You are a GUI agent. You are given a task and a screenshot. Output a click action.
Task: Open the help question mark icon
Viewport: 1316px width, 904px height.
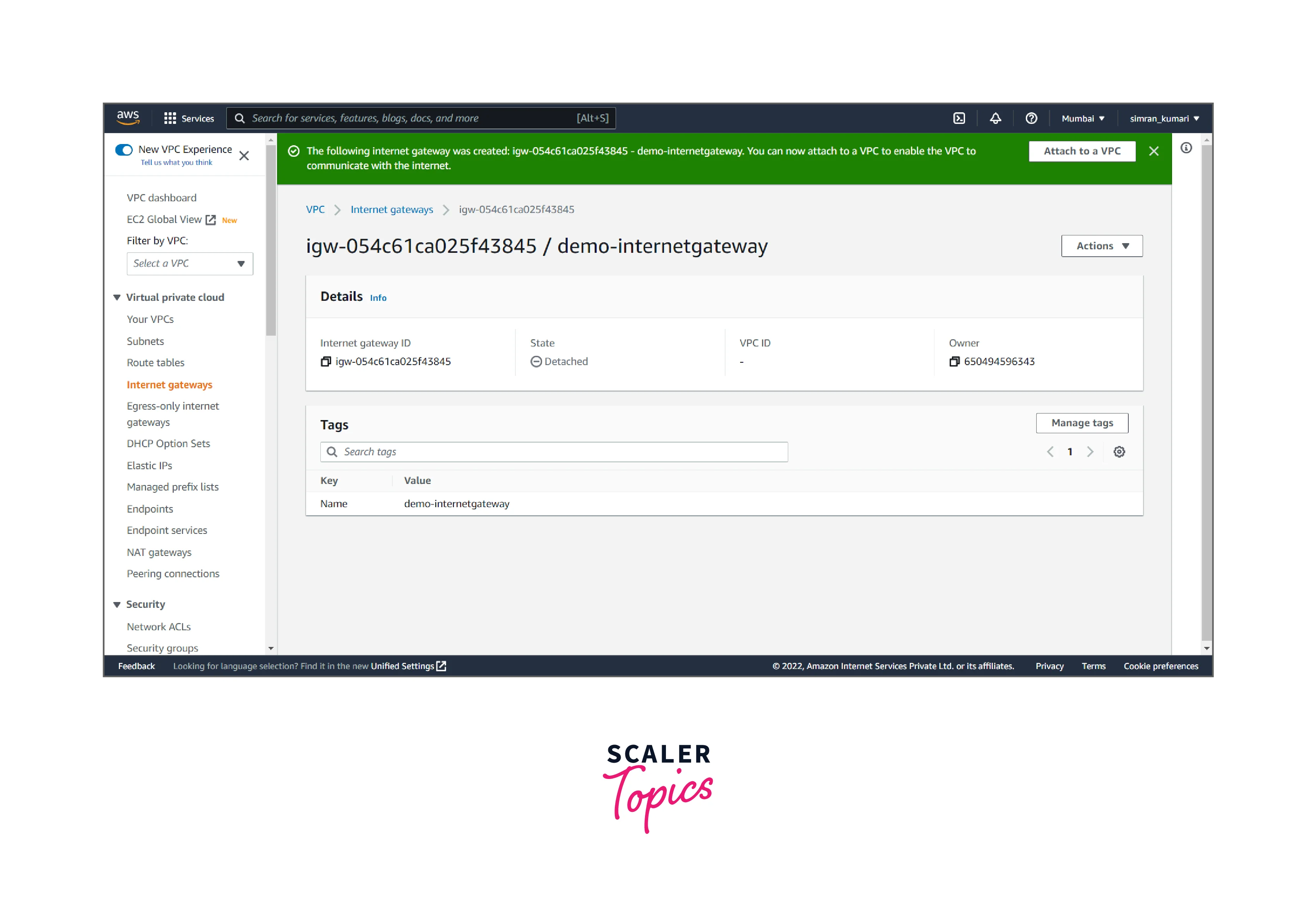(1031, 118)
